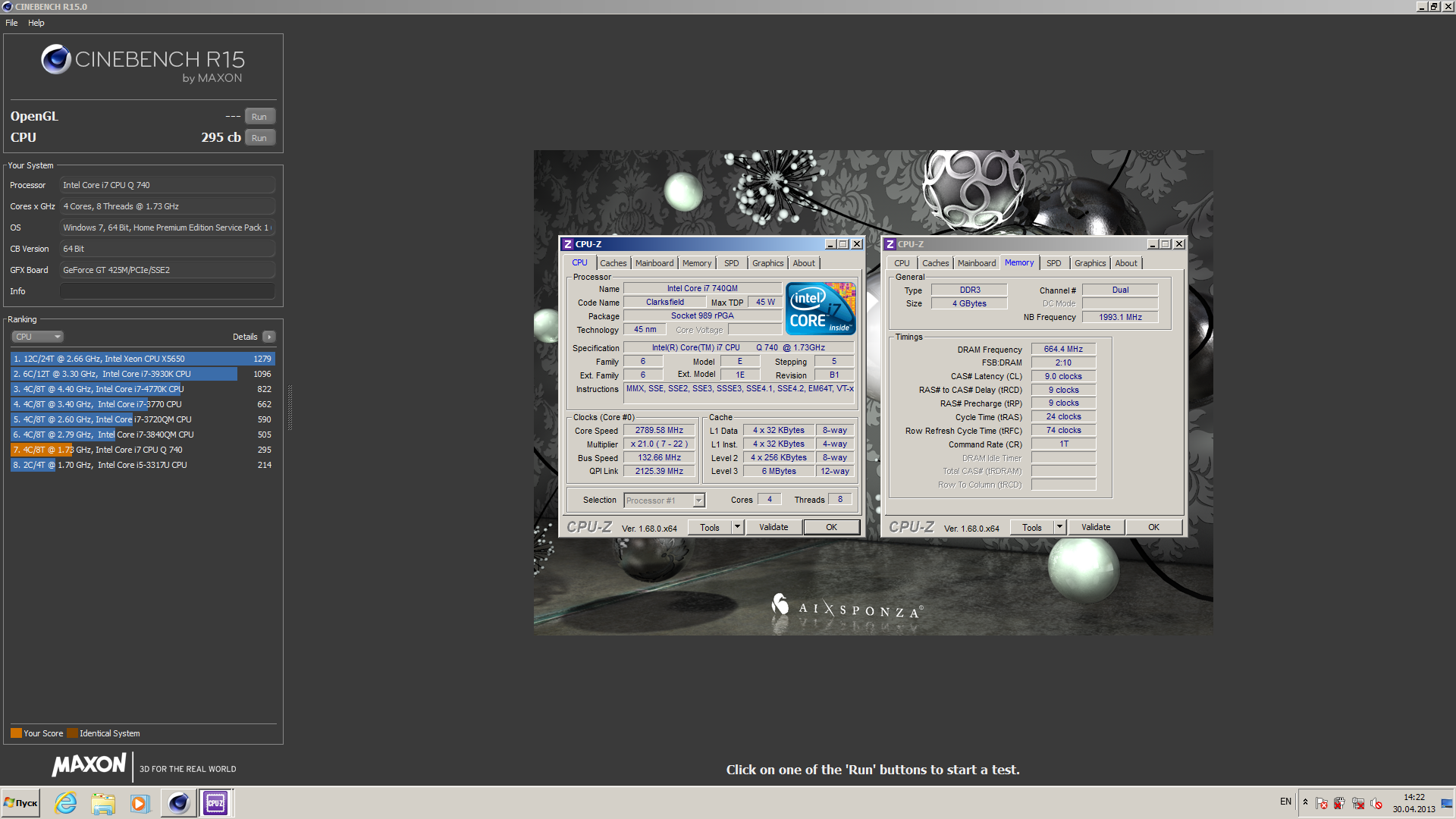Show hidden tray icons arrow

(1305, 802)
